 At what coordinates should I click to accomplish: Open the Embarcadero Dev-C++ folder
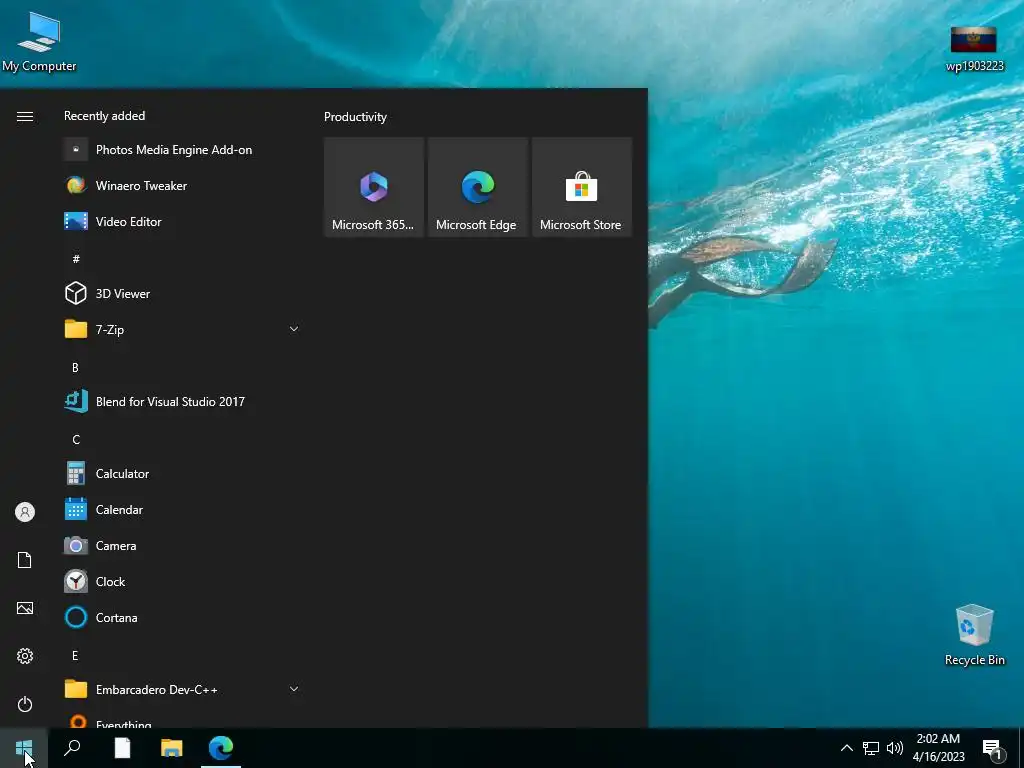183,689
